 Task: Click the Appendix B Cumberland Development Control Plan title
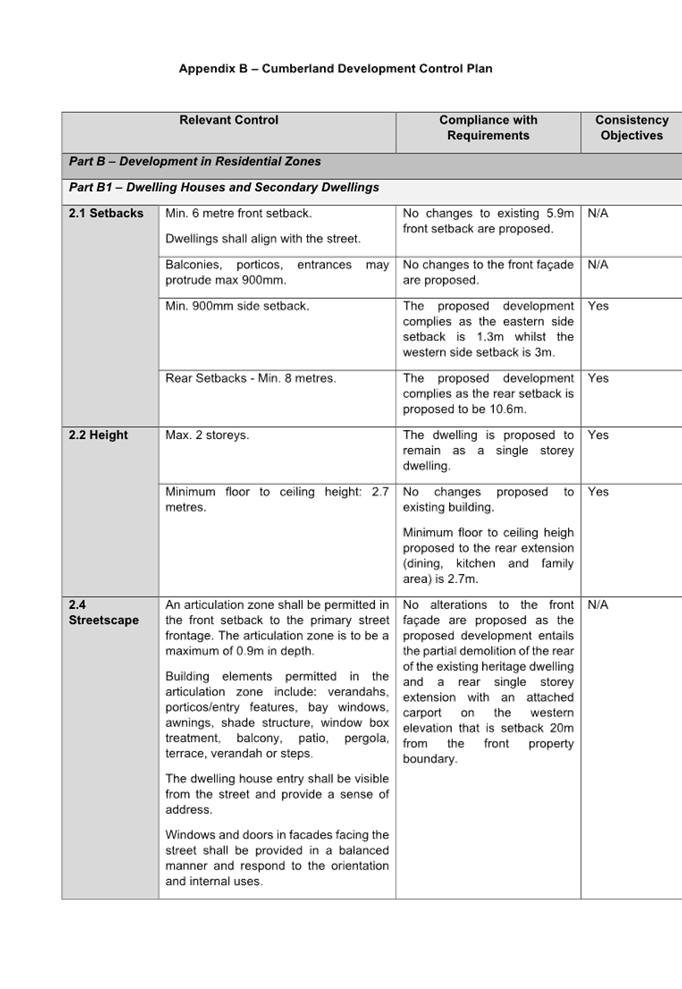click(335, 69)
